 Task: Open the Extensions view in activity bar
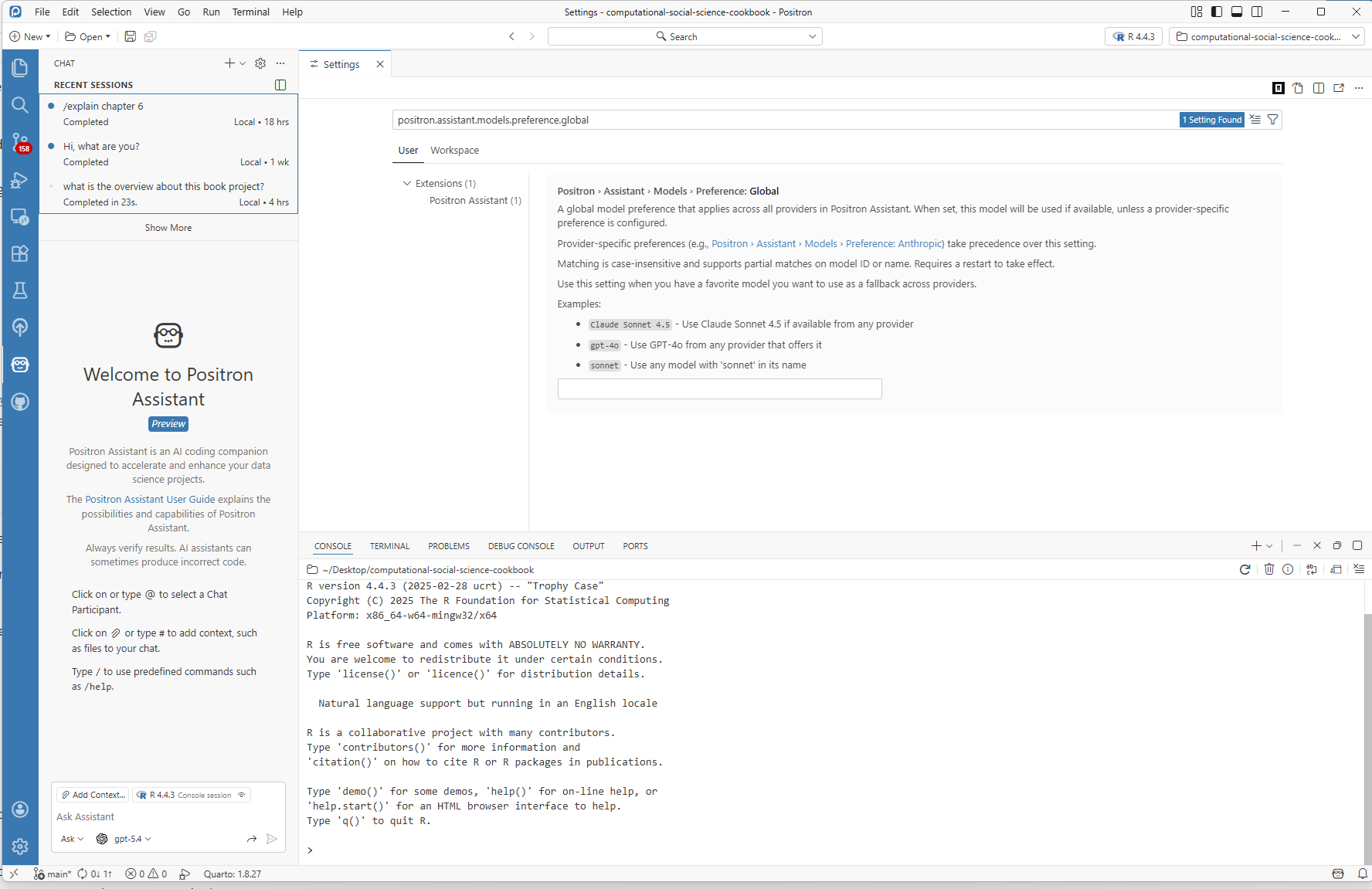20,253
